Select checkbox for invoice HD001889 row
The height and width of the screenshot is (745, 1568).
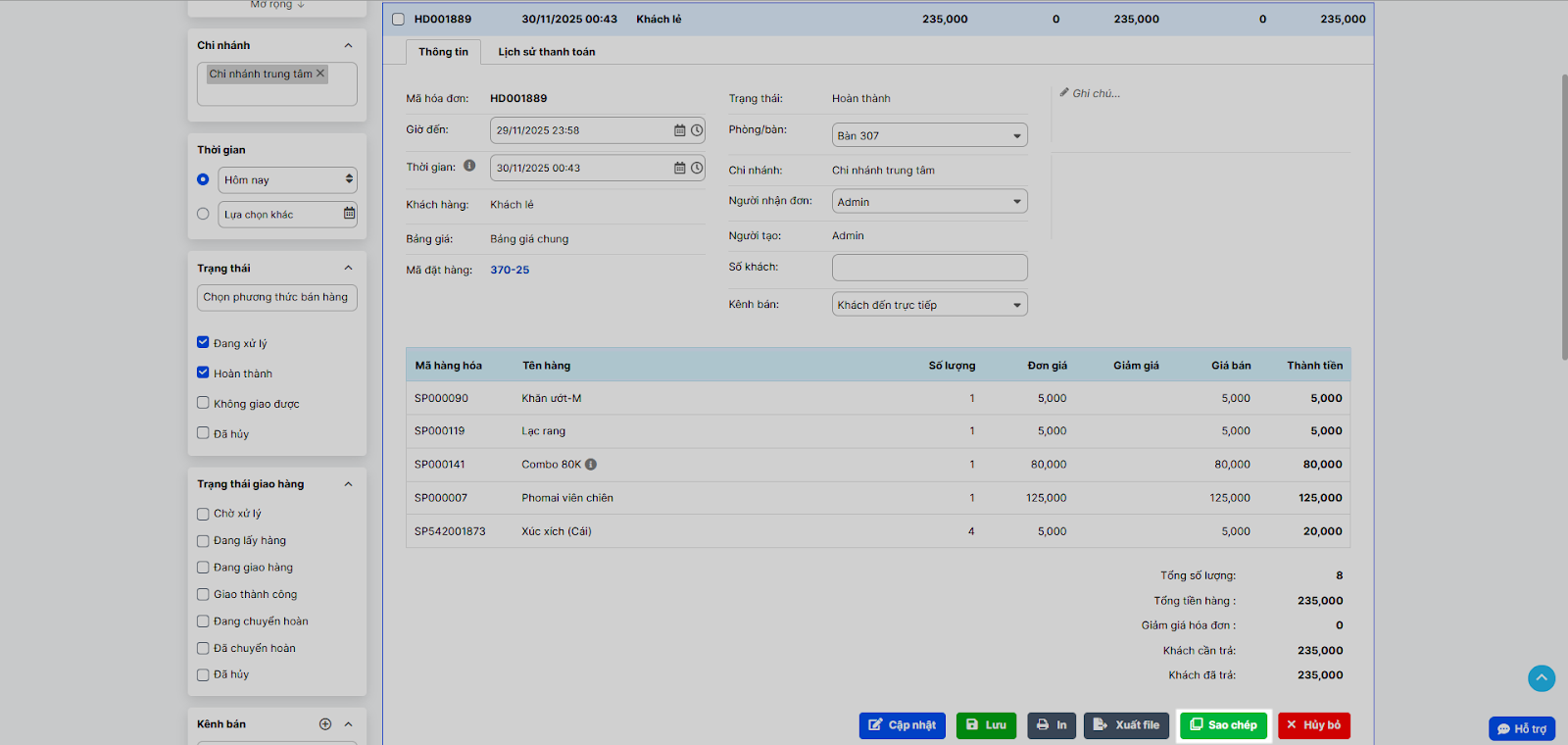[x=398, y=19]
